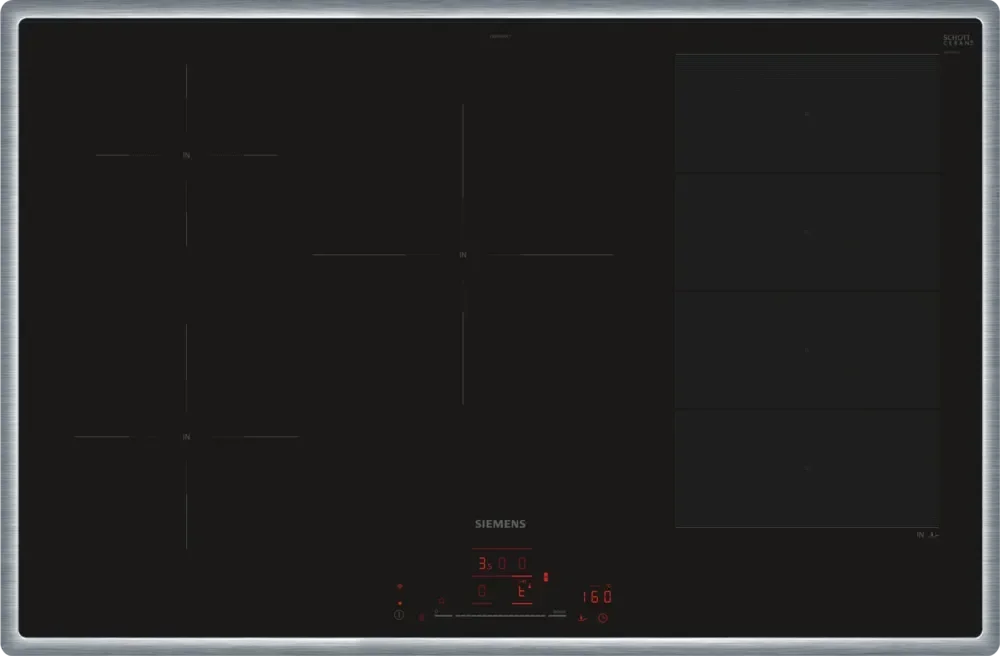Select the top flexInduction zone segment
Viewport: 1000px width, 656px height.
[807, 113]
